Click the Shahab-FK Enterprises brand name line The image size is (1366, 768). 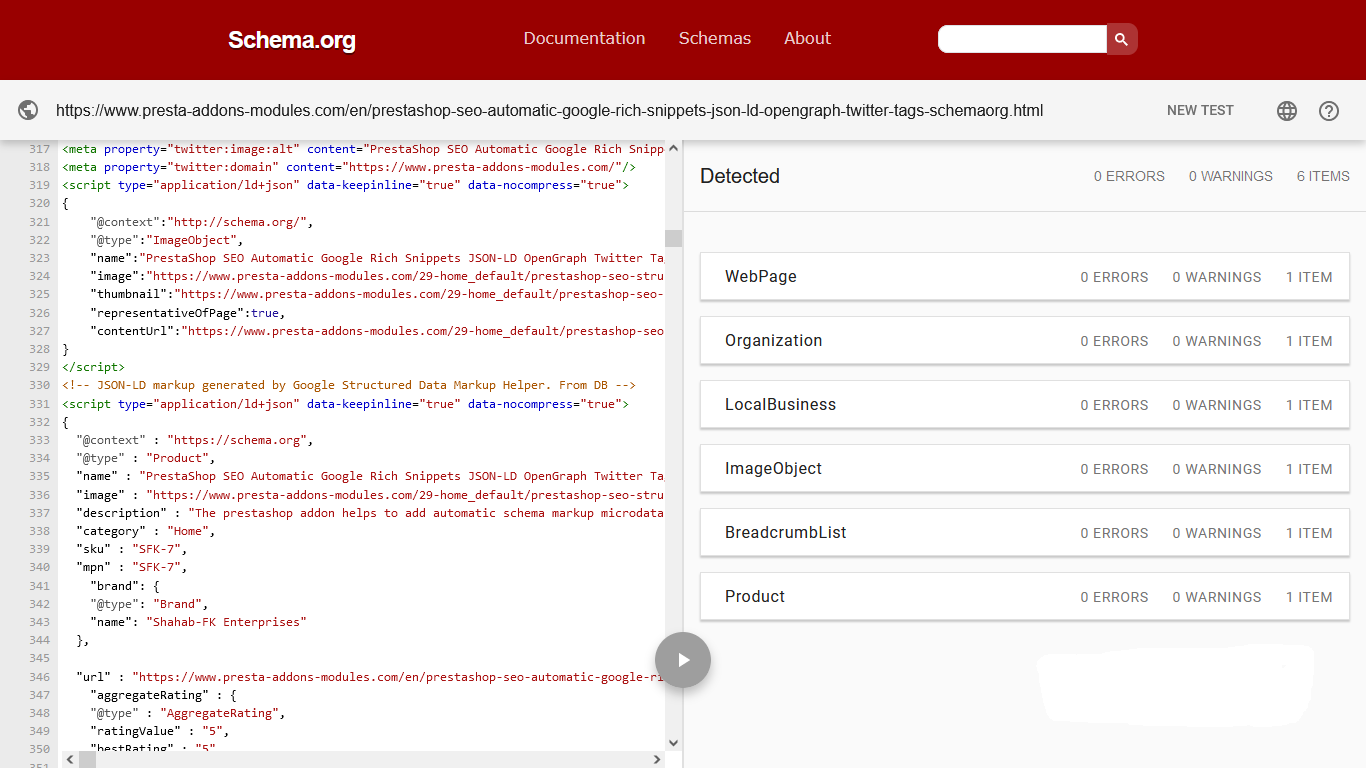pyautogui.click(x=198, y=622)
